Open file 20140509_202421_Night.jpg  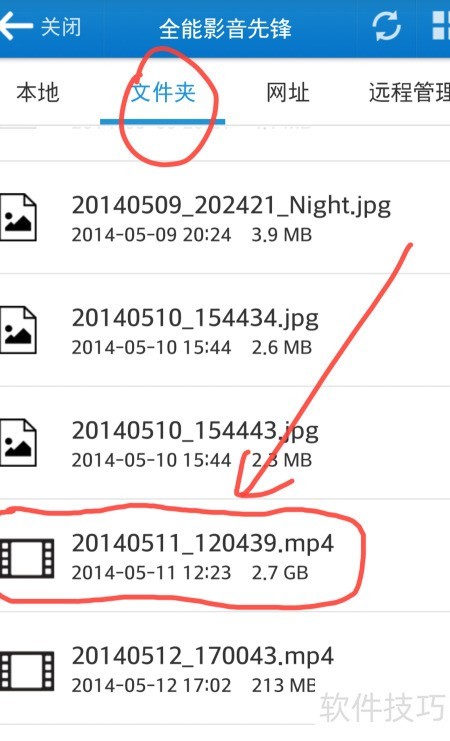(225, 217)
